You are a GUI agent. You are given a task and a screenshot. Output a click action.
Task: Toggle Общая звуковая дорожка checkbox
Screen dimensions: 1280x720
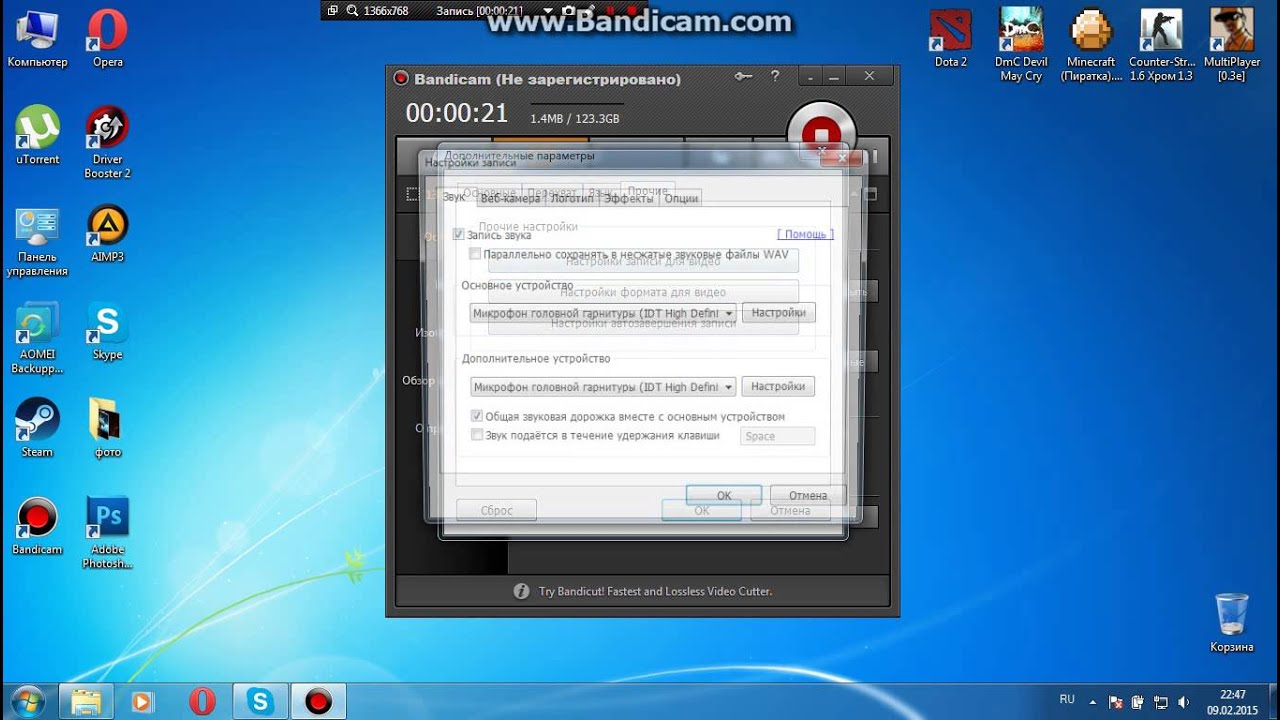(x=477, y=416)
